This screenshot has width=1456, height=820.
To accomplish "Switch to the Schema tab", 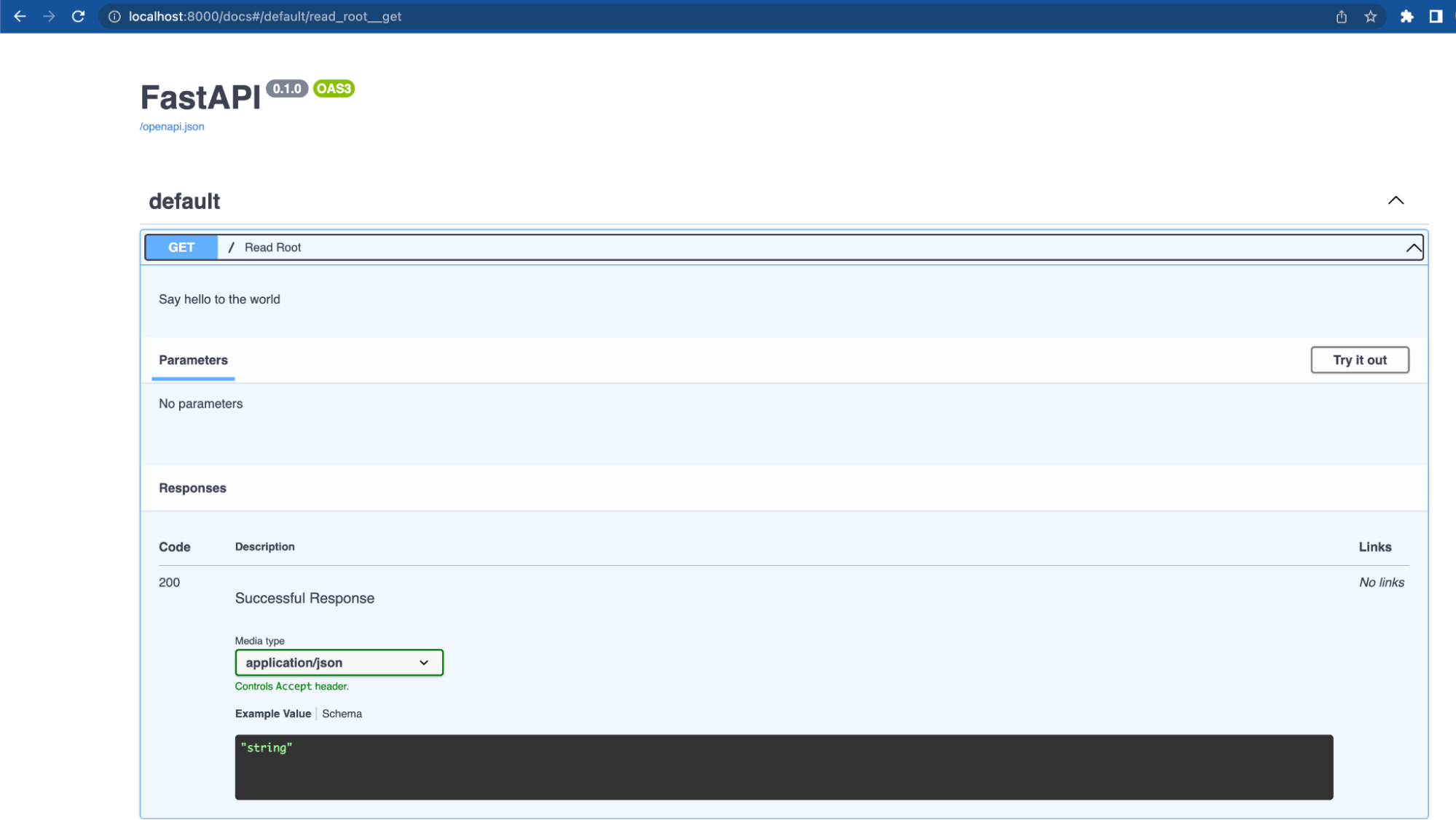I will point(342,714).
